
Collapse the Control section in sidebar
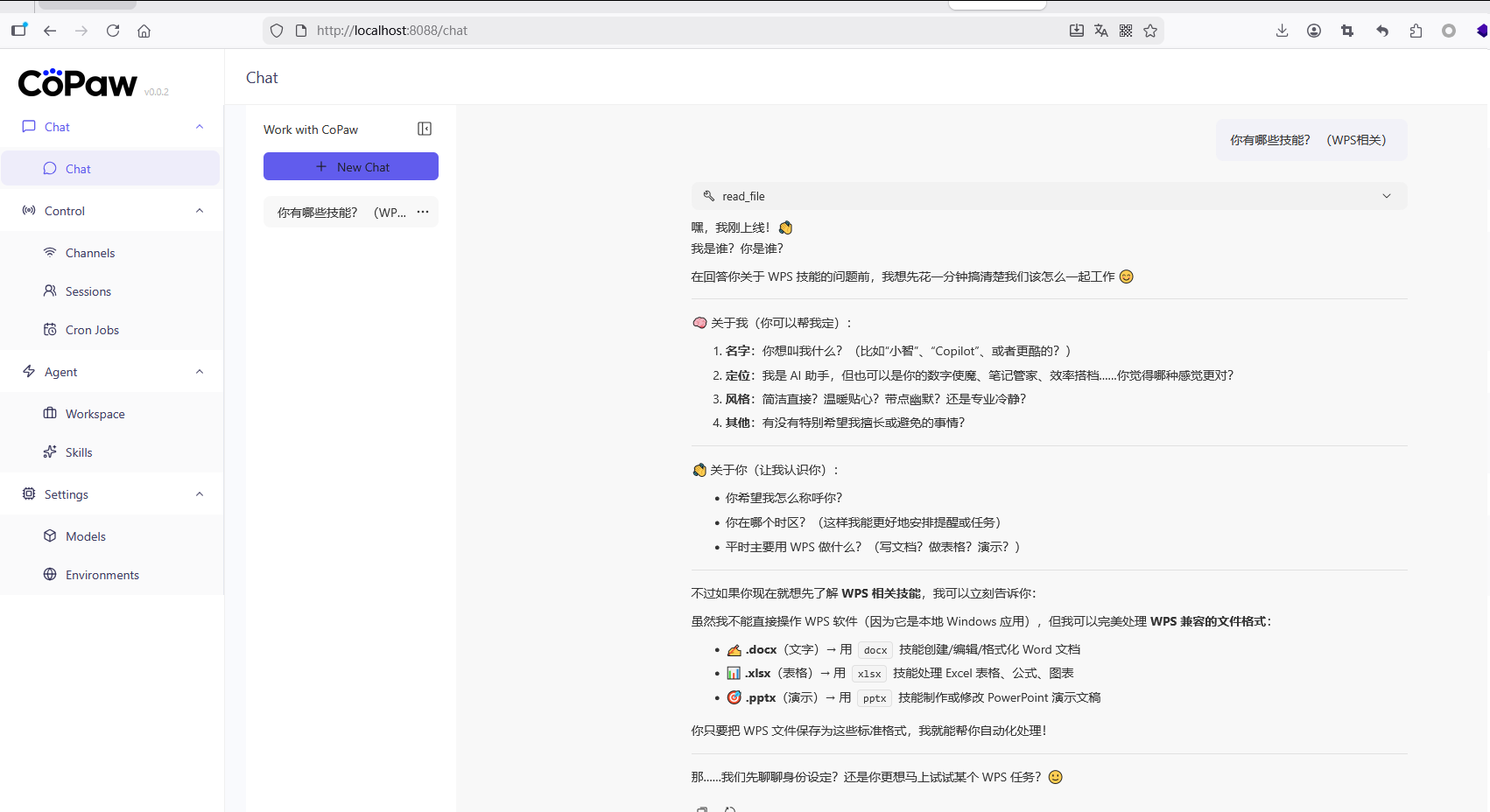[200, 211]
